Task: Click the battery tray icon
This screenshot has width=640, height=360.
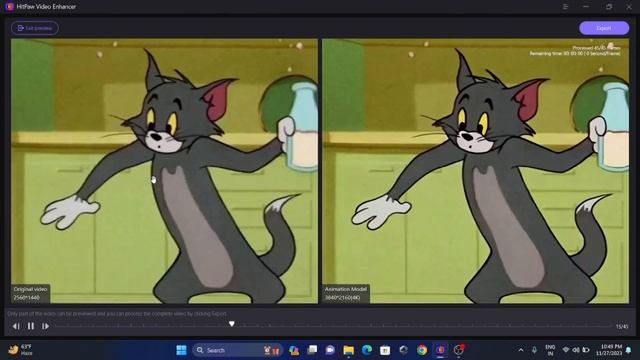Action: click(x=586, y=350)
